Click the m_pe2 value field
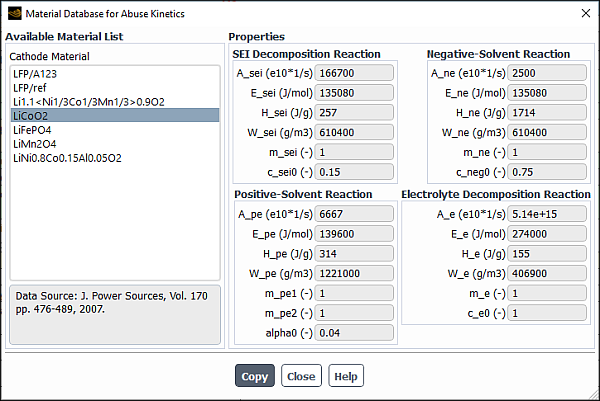 (x=354, y=313)
